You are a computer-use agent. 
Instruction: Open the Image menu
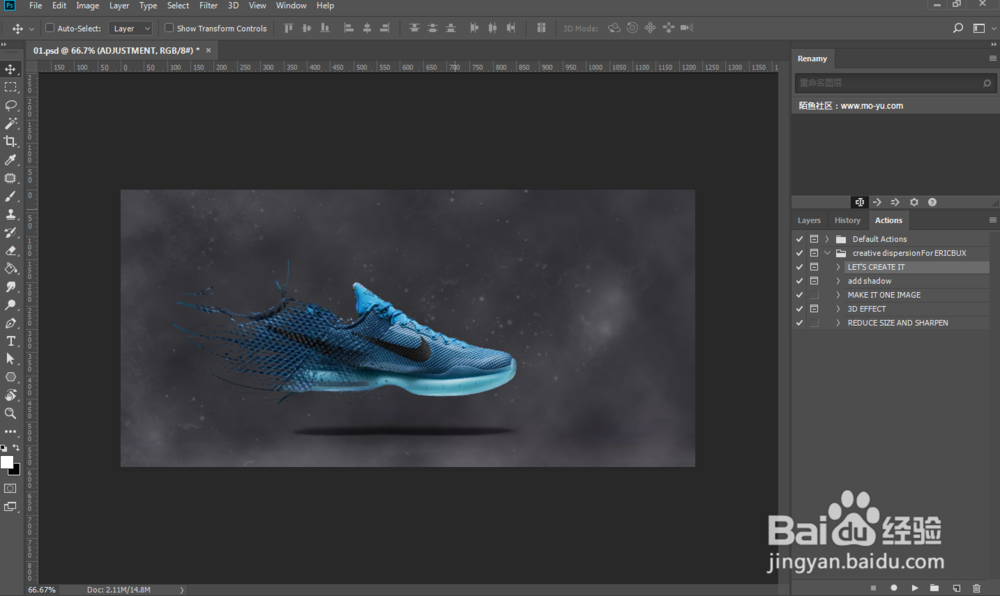click(87, 6)
